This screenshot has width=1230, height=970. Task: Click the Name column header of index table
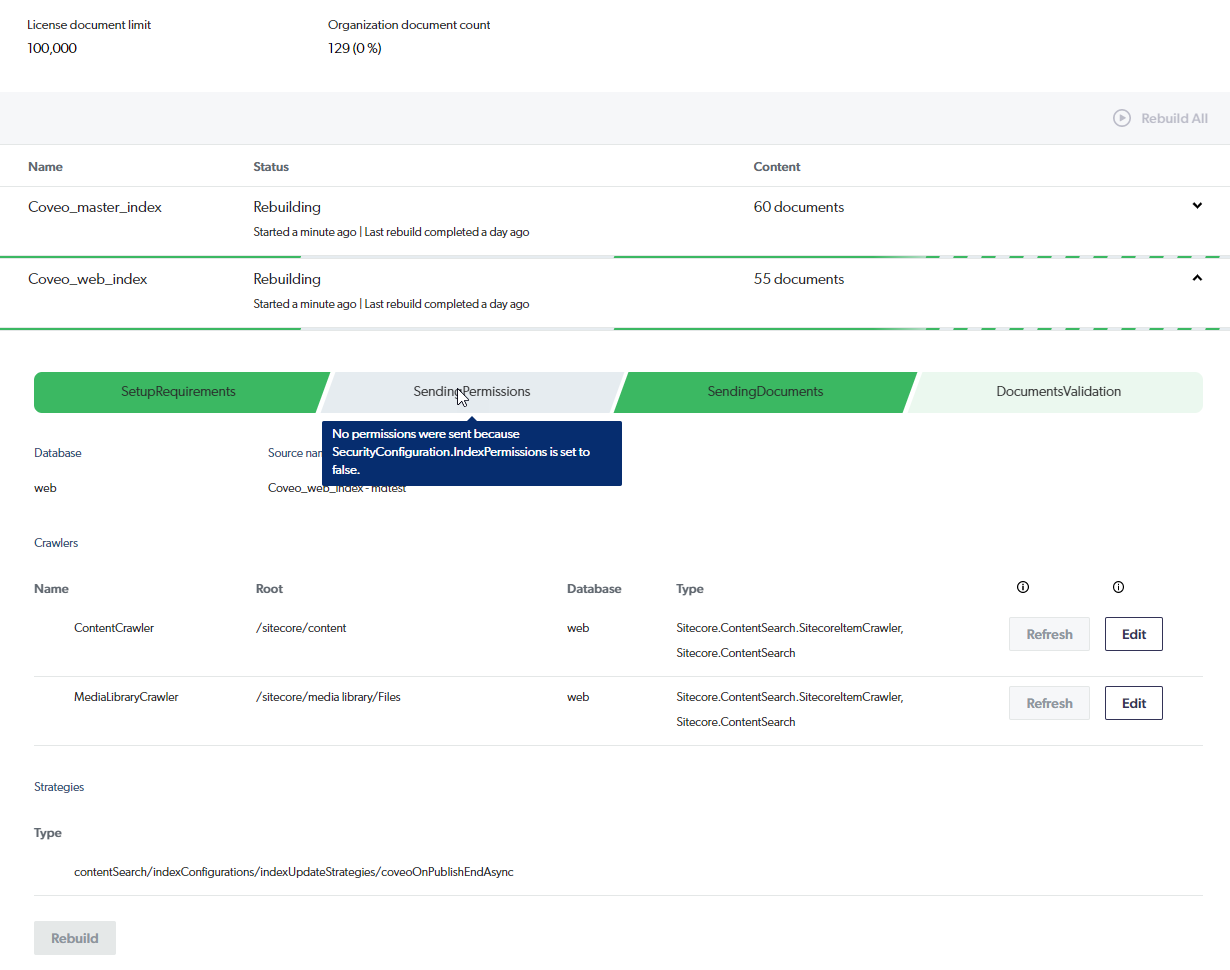45,167
